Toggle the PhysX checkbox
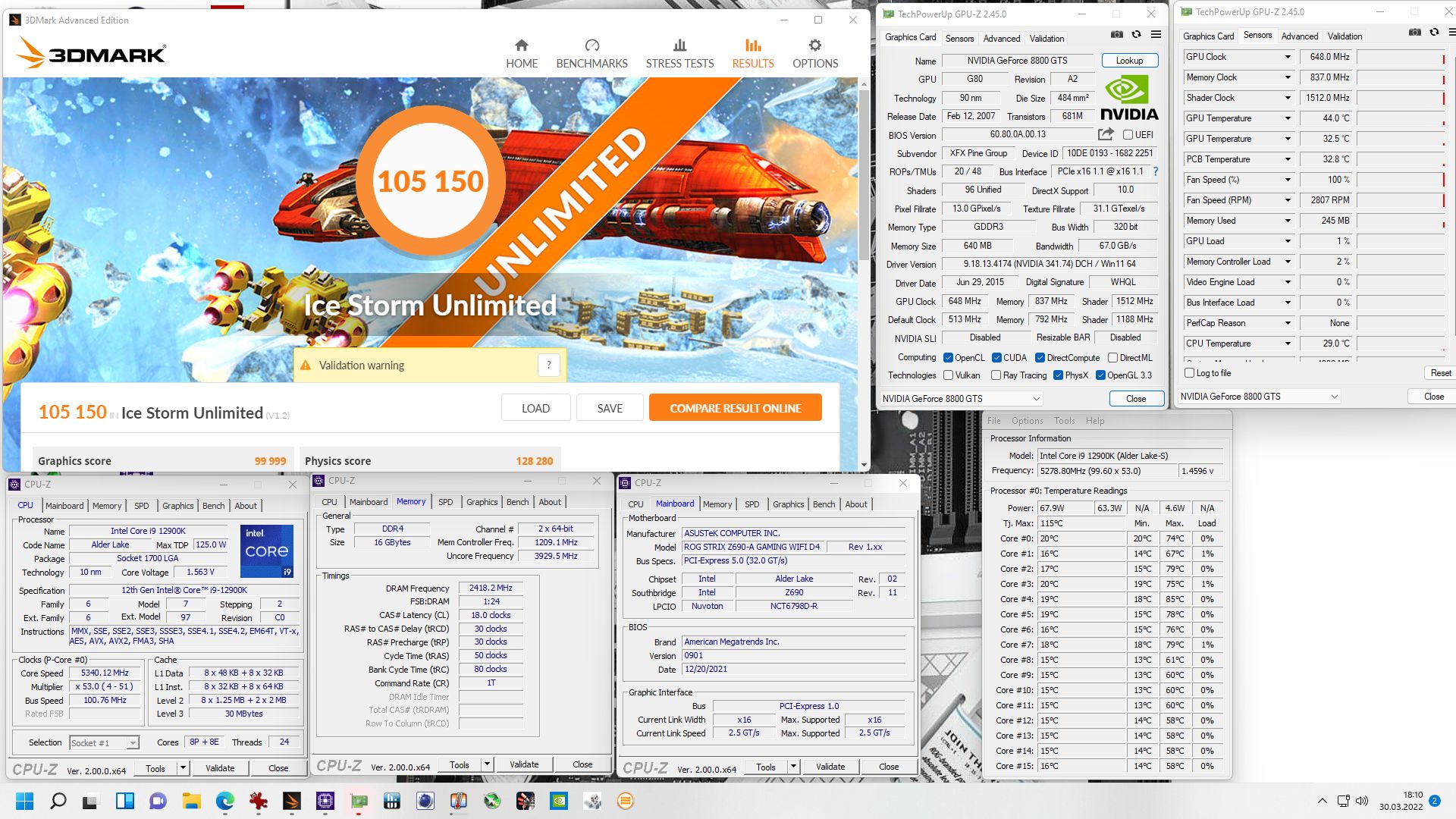 pyautogui.click(x=1058, y=375)
